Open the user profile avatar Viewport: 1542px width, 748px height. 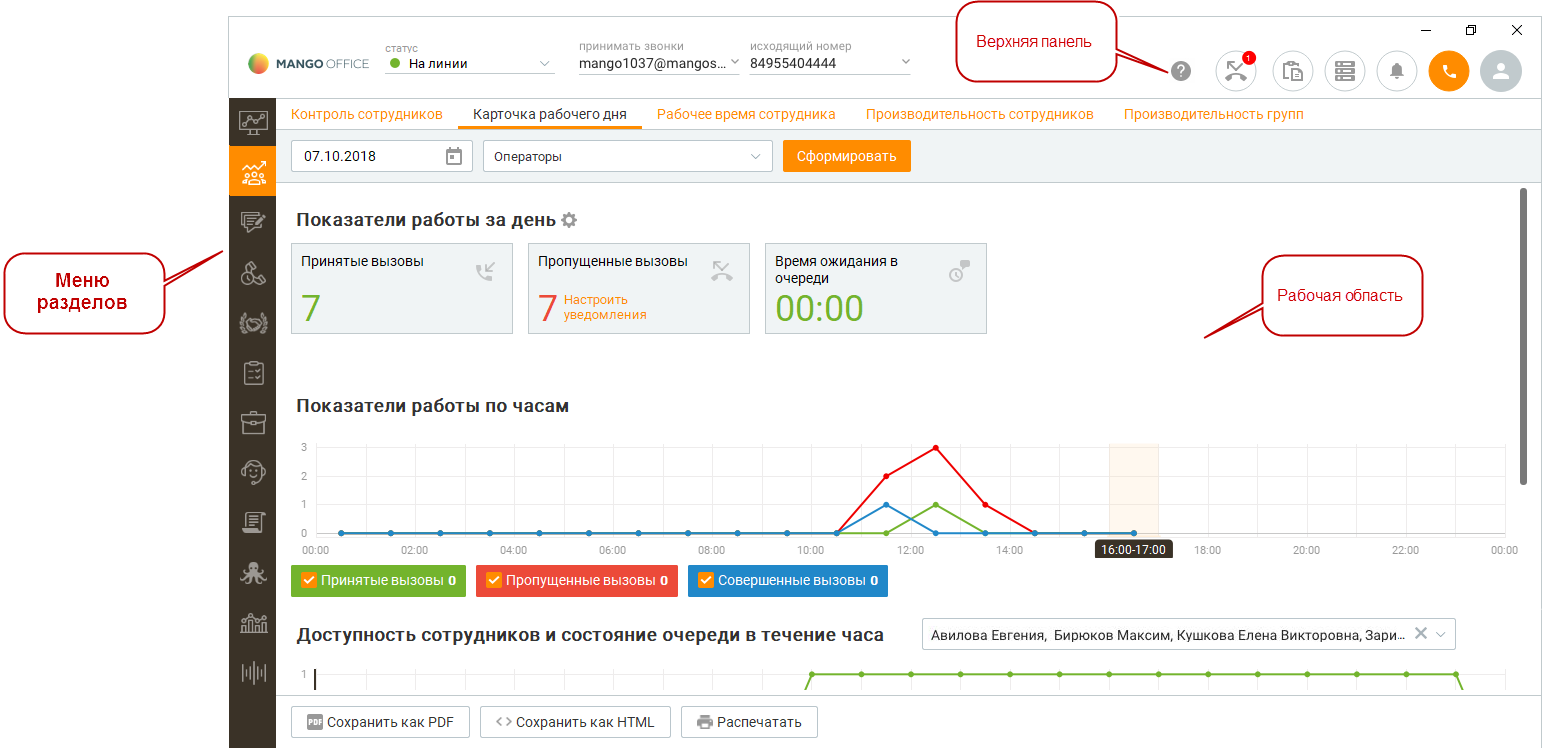coord(1501,71)
